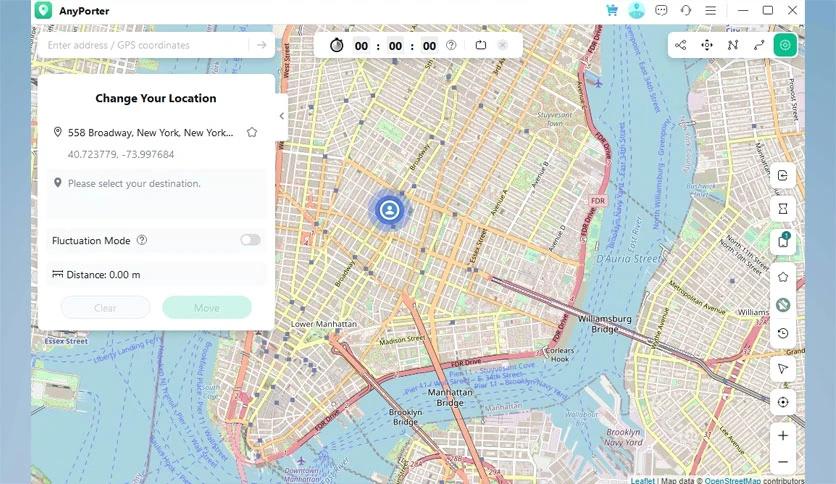Click the timer help question mark
836x484 pixels.
[x=451, y=45]
